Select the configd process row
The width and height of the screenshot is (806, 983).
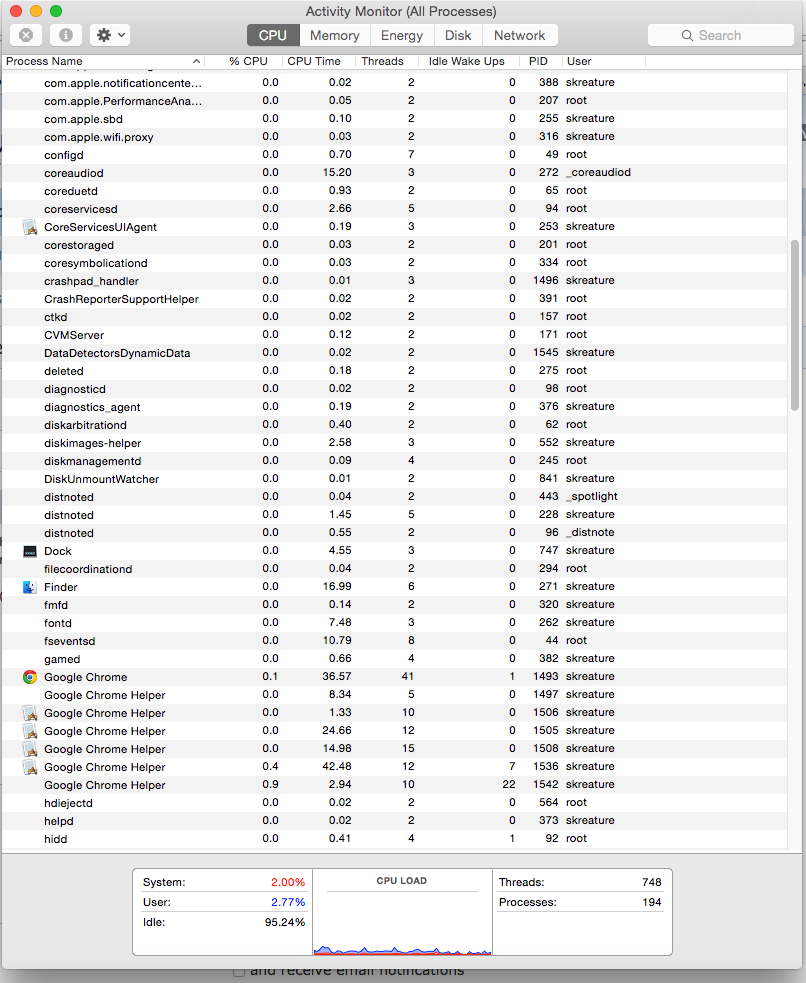[395, 155]
